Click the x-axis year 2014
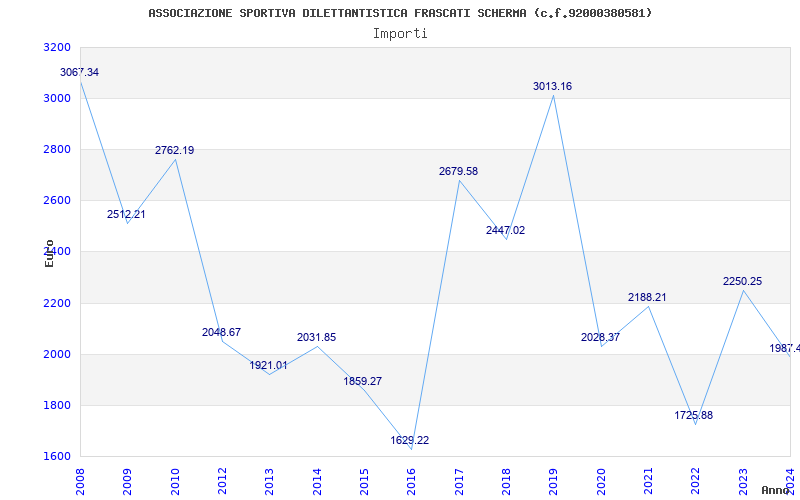Viewport: 800px width, 500px height. 317,482
